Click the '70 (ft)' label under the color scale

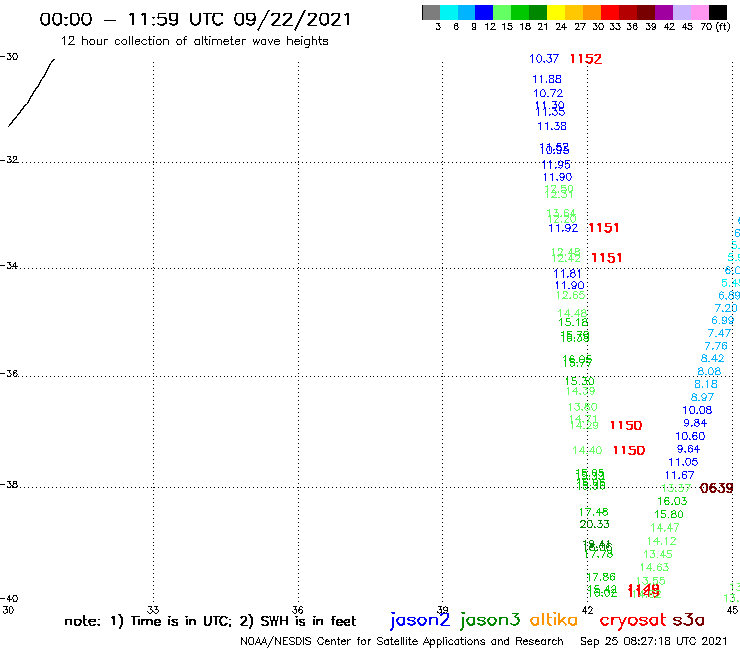coord(715,26)
